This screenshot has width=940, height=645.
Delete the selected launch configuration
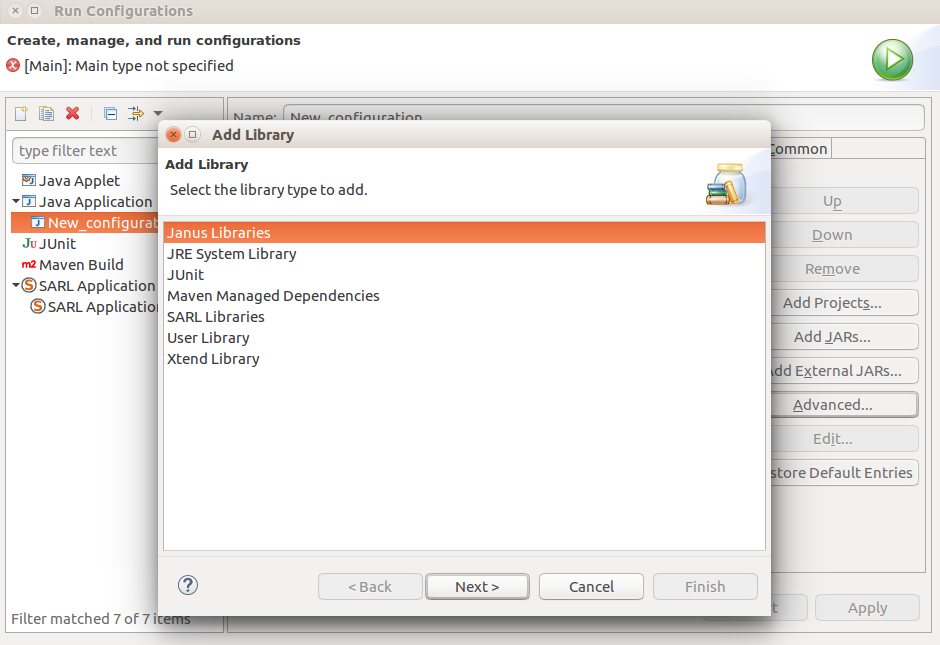click(x=73, y=113)
